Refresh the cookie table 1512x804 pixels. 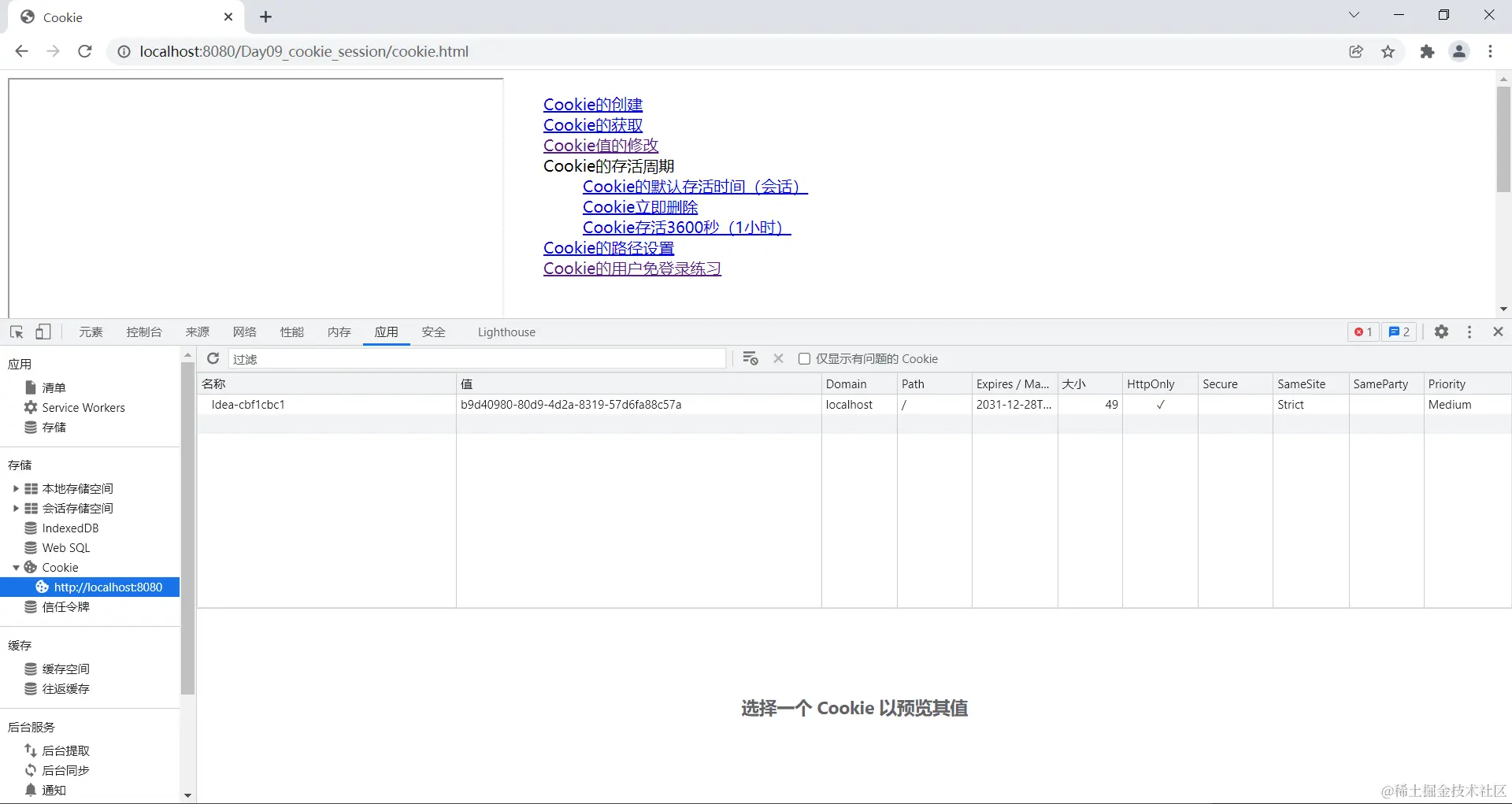213,358
